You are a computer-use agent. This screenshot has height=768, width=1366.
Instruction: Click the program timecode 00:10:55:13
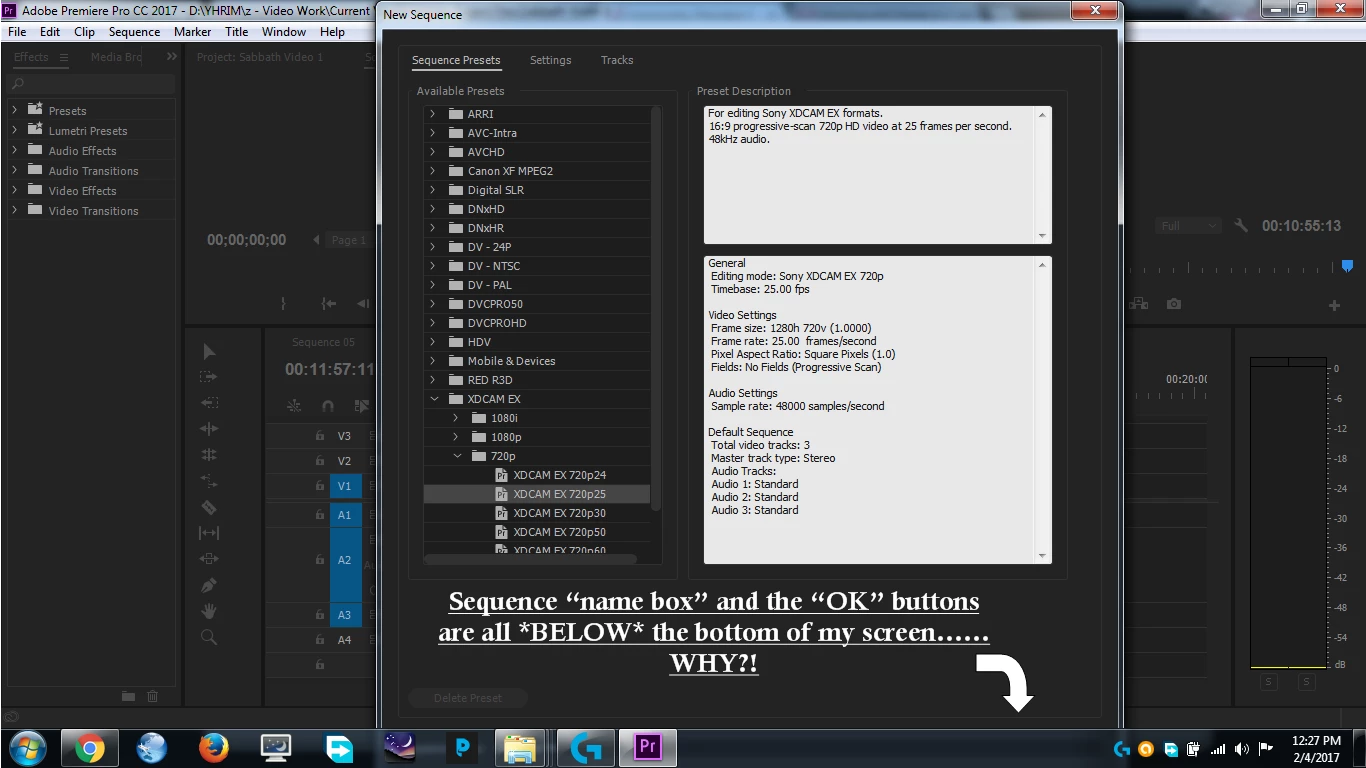[1301, 226]
